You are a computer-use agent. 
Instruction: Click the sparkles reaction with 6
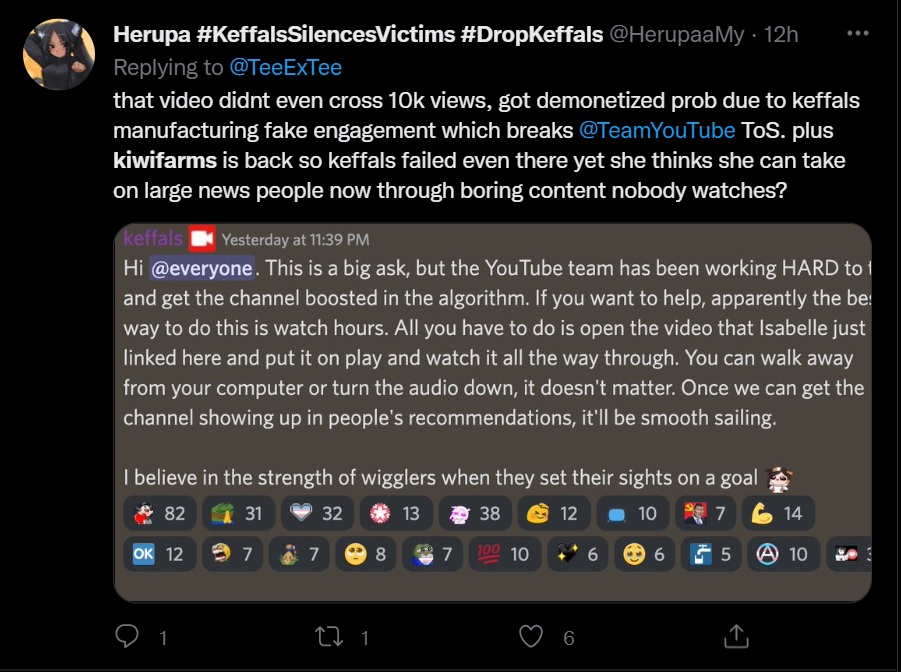point(579,553)
